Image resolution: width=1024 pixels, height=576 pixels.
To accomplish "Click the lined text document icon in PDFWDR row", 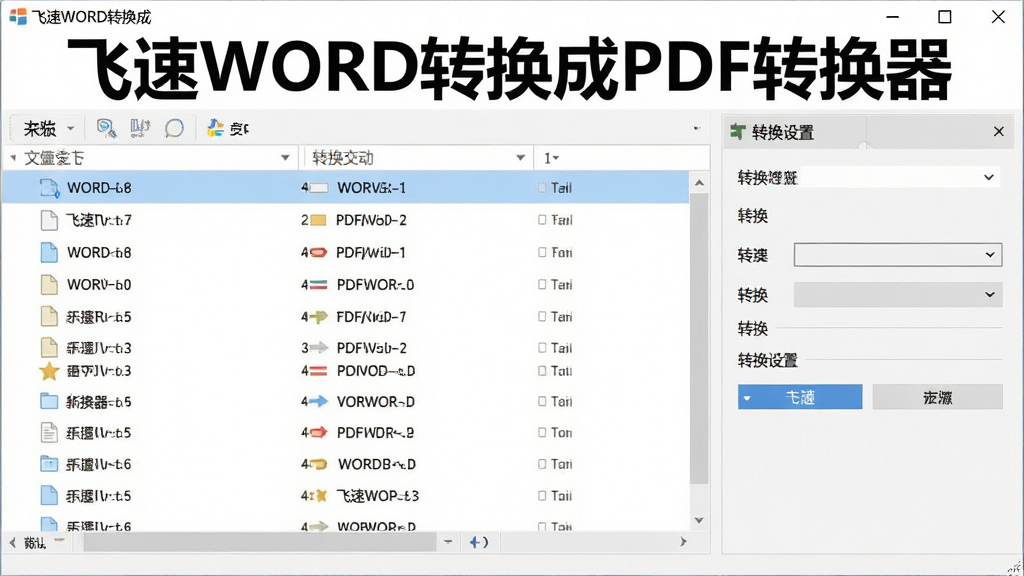I will pyautogui.click(x=49, y=432).
